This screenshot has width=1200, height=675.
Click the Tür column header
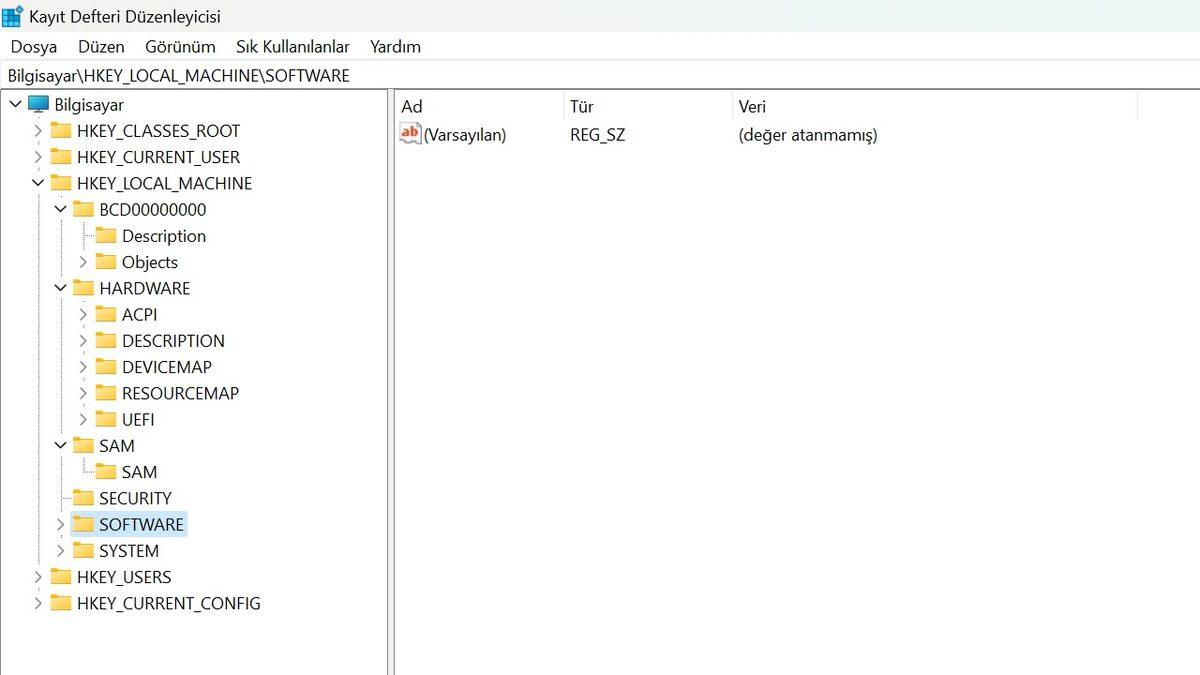click(582, 106)
